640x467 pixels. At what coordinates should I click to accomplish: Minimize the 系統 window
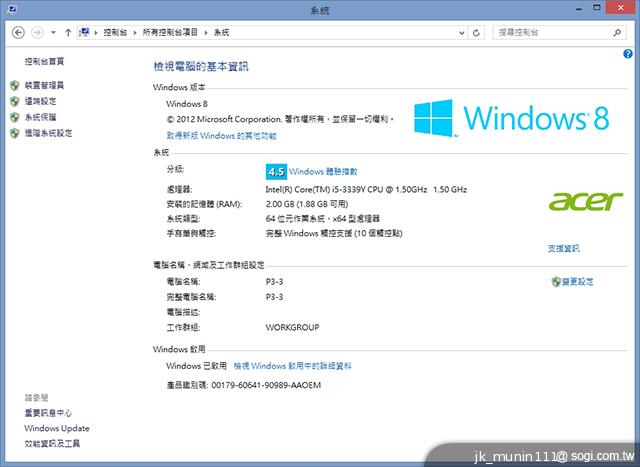tap(579, 9)
